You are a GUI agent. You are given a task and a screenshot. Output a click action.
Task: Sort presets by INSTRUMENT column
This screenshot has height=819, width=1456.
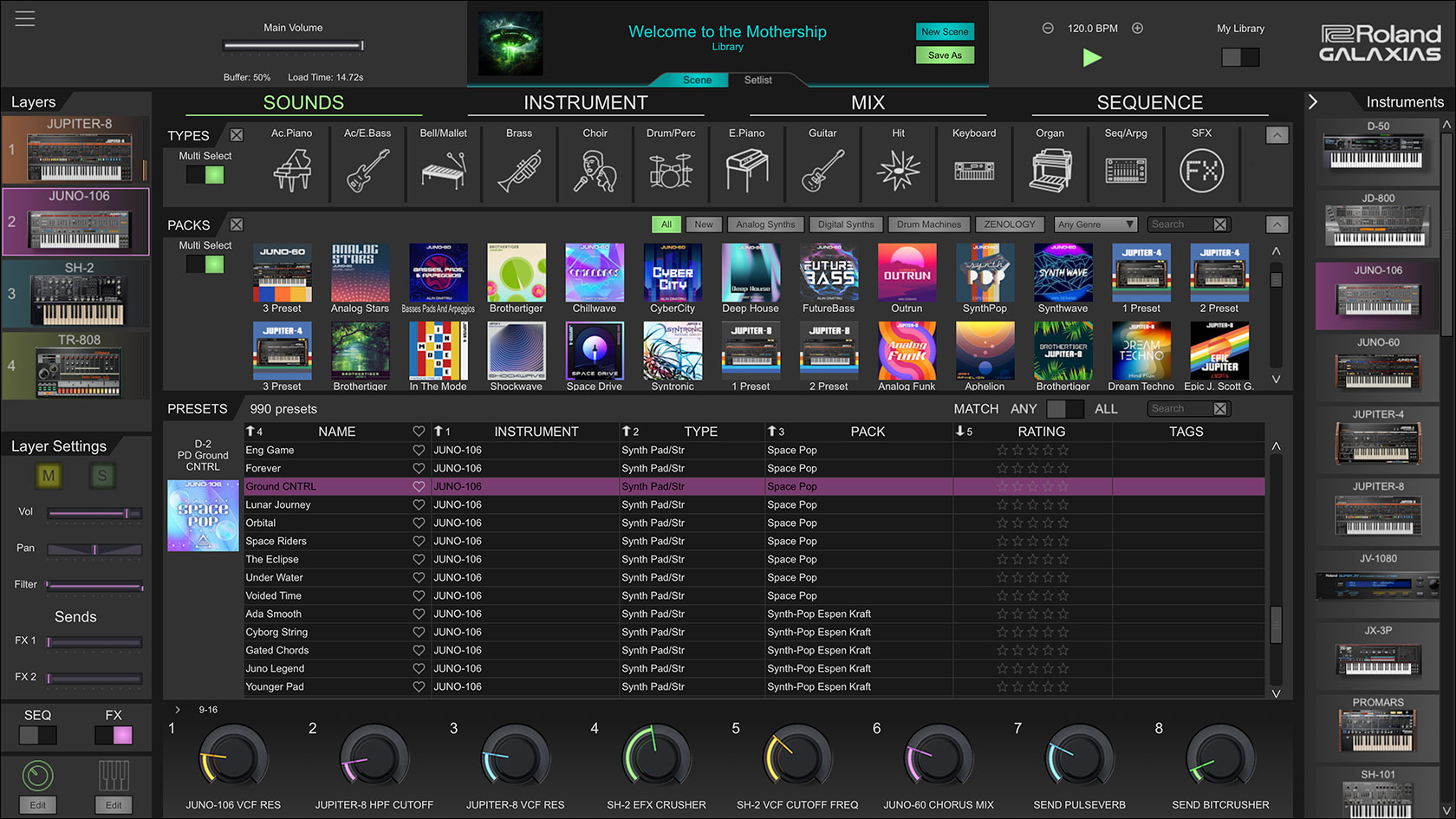pyautogui.click(x=536, y=432)
